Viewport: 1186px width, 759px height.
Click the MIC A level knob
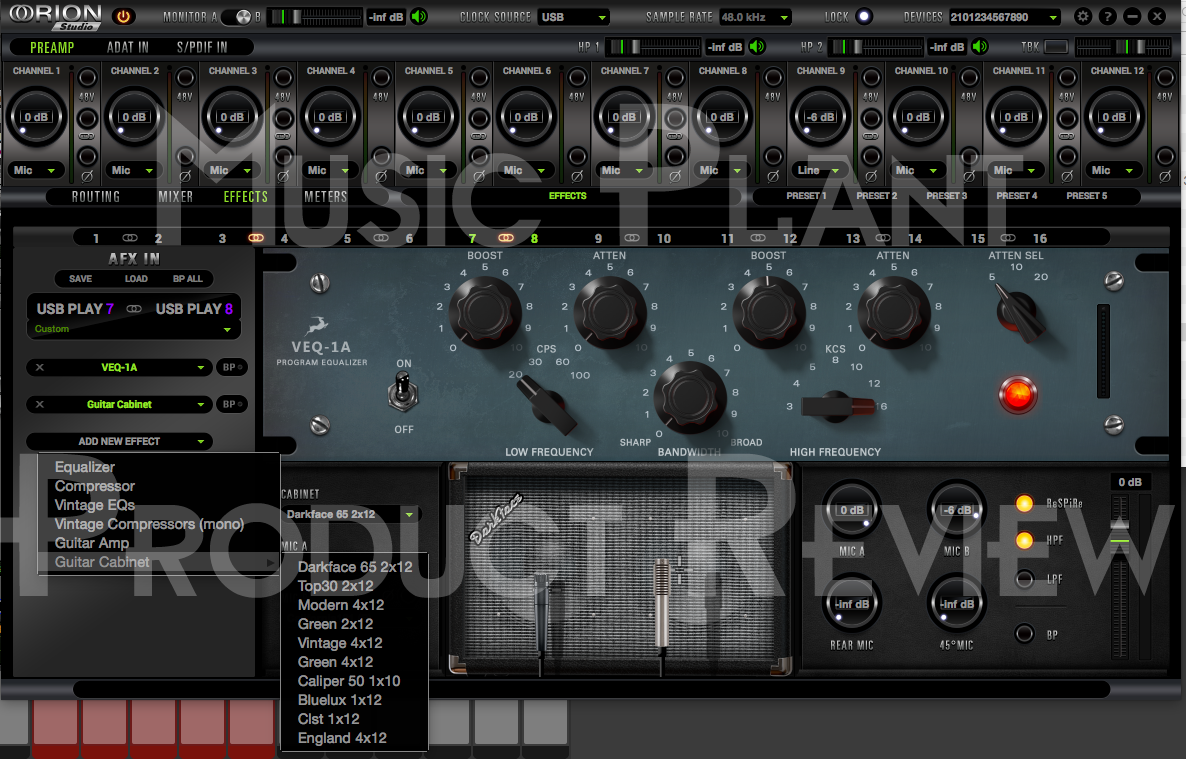click(x=852, y=511)
